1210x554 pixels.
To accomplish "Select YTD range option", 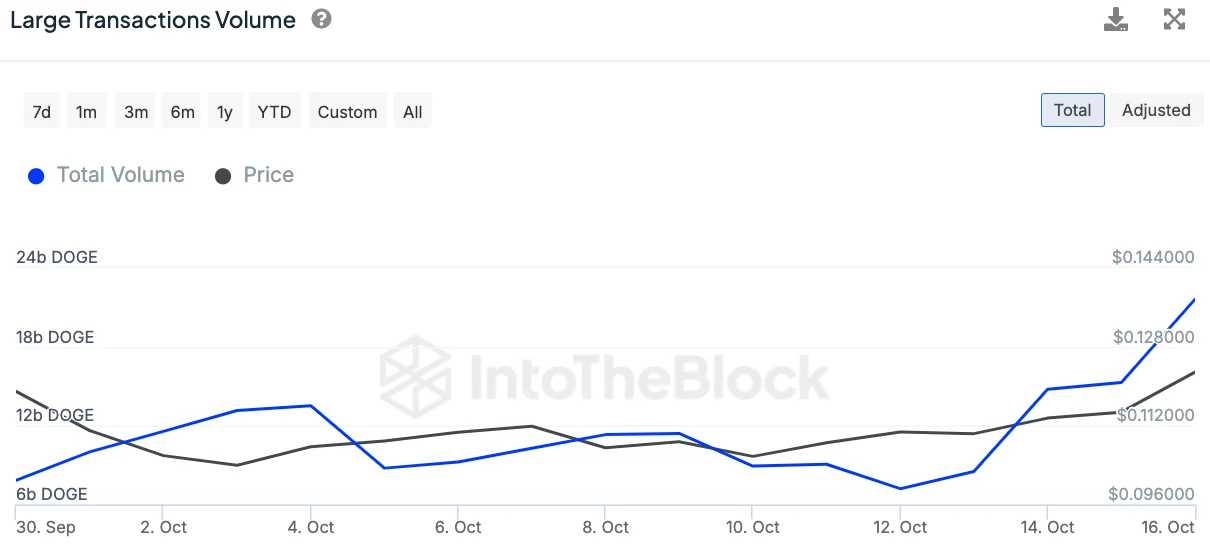I will (x=274, y=112).
